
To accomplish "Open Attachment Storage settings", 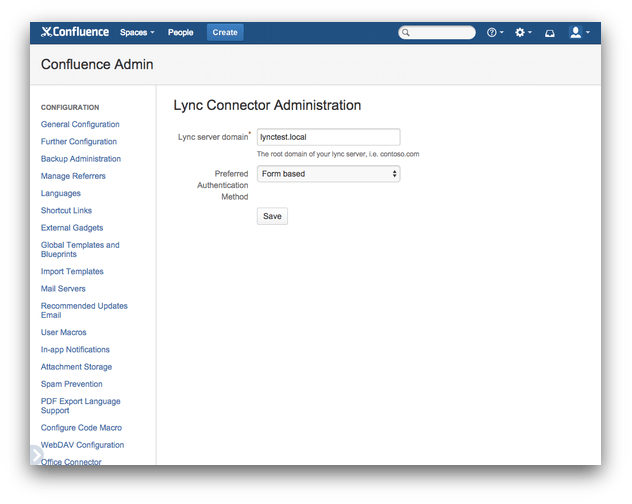I will pyautogui.click(x=76, y=367).
